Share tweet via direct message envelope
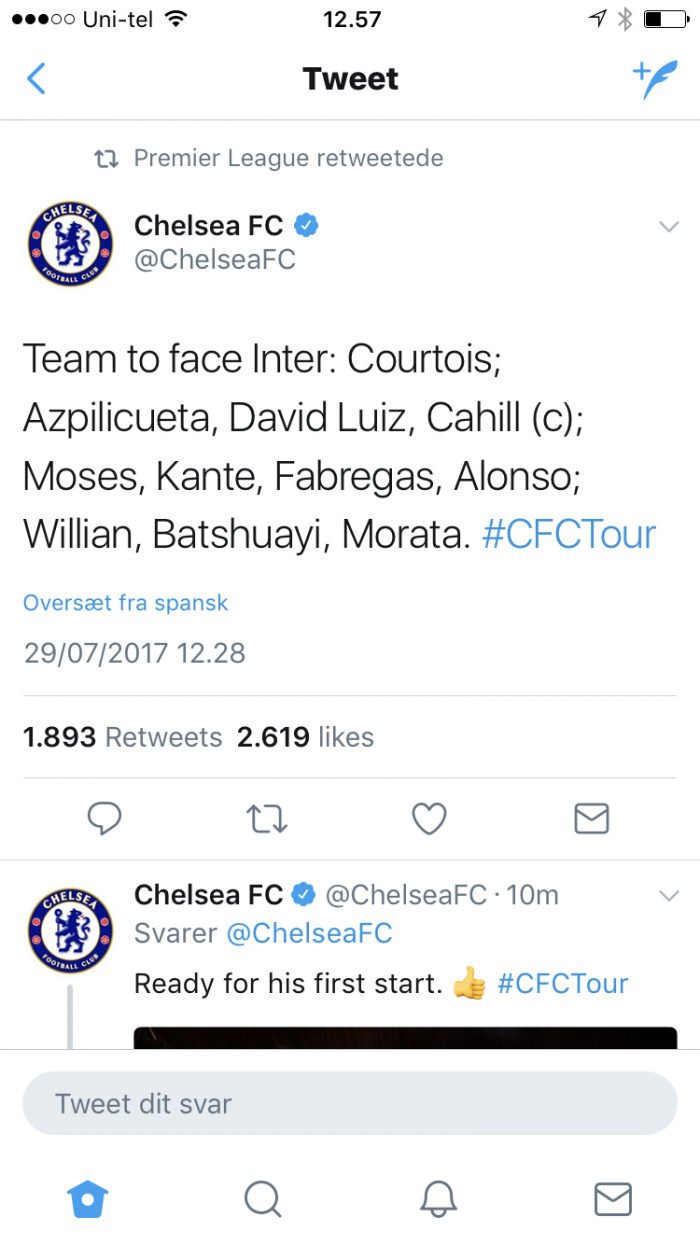This screenshot has width=700, height=1245. (x=592, y=819)
